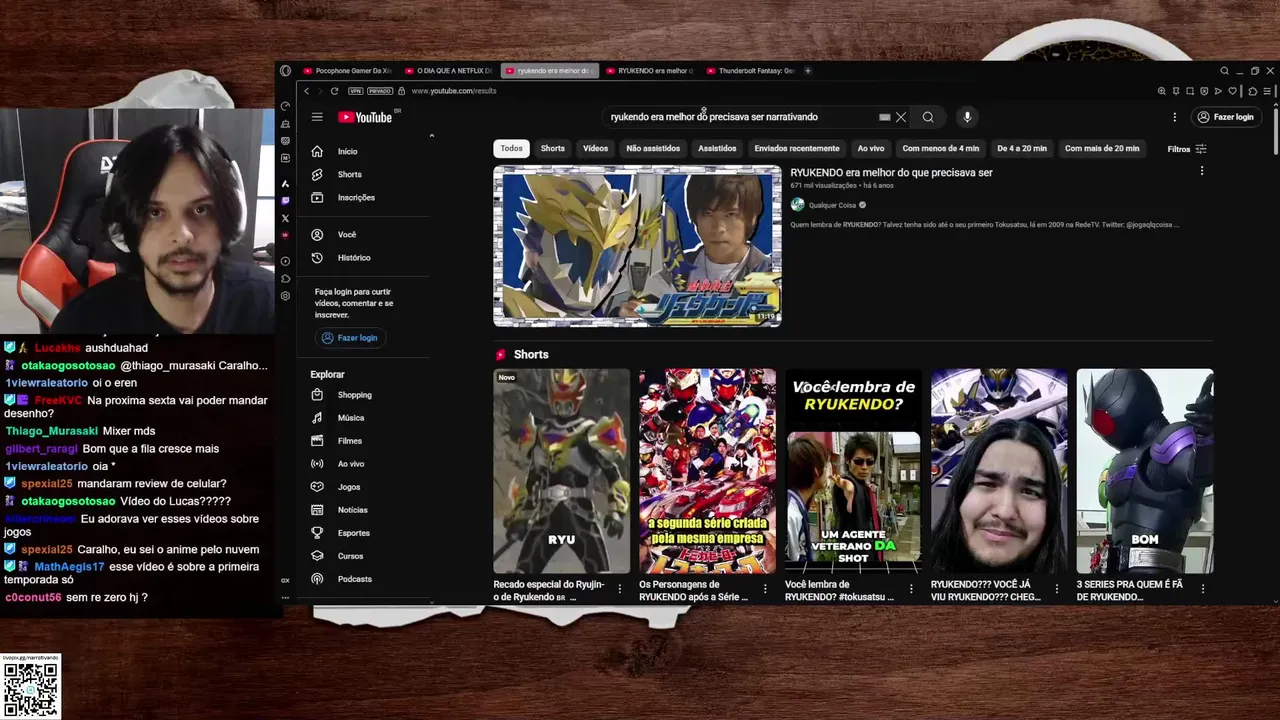The height and width of the screenshot is (720, 1280).
Task: Go back in browser history
Action: tap(307, 91)
